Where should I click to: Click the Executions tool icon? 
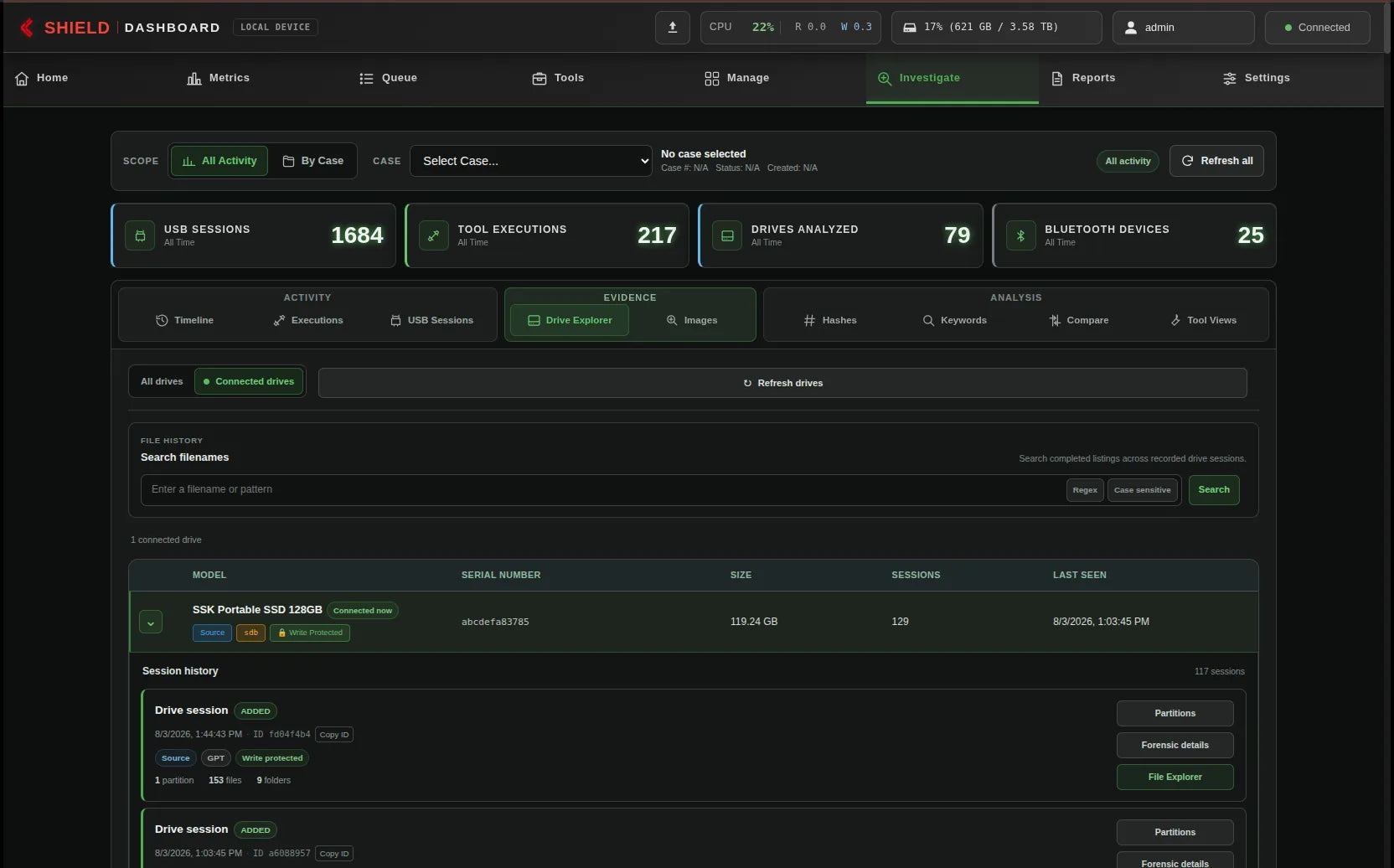click(x=279, y=320)
